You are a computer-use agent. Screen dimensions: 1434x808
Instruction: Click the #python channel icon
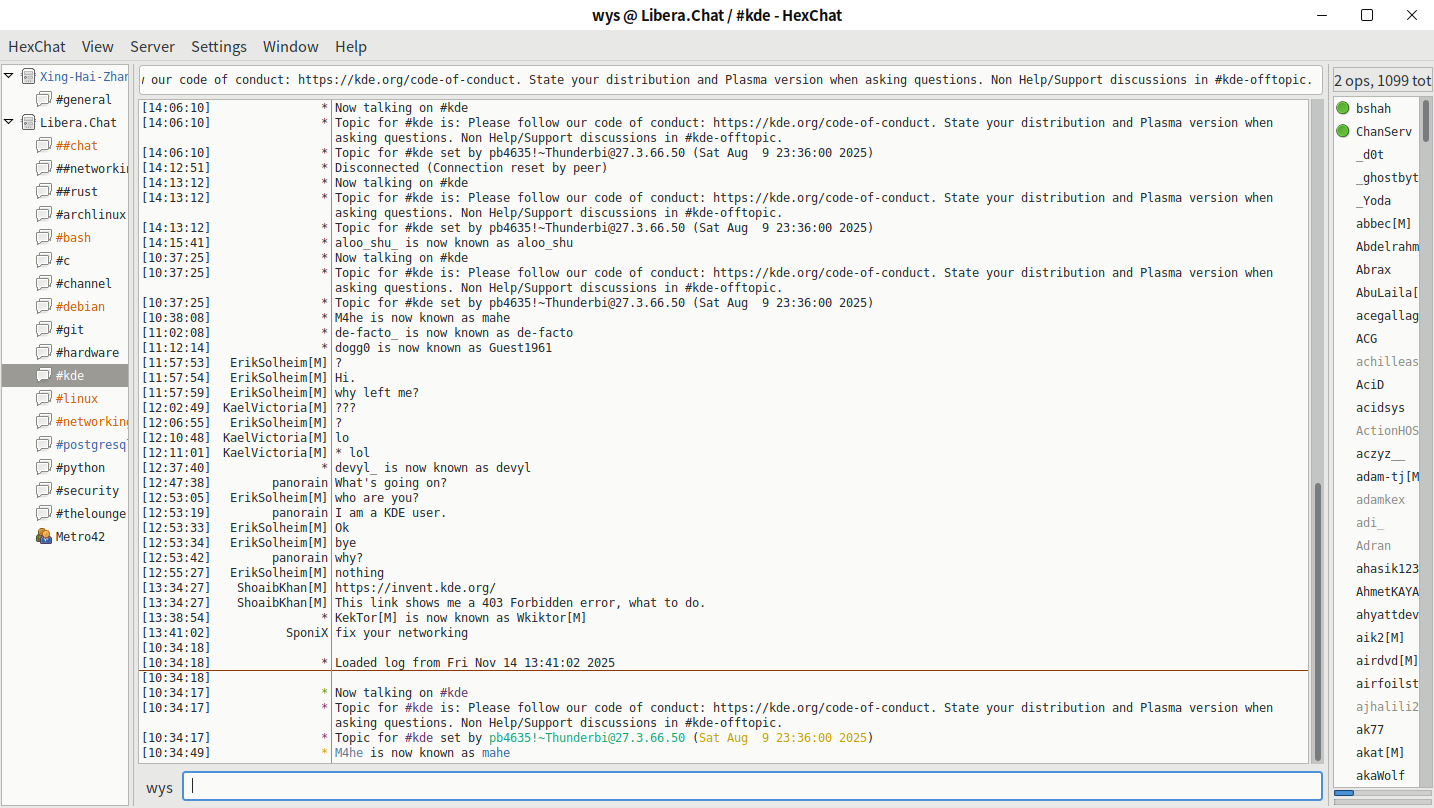point(44,467)
